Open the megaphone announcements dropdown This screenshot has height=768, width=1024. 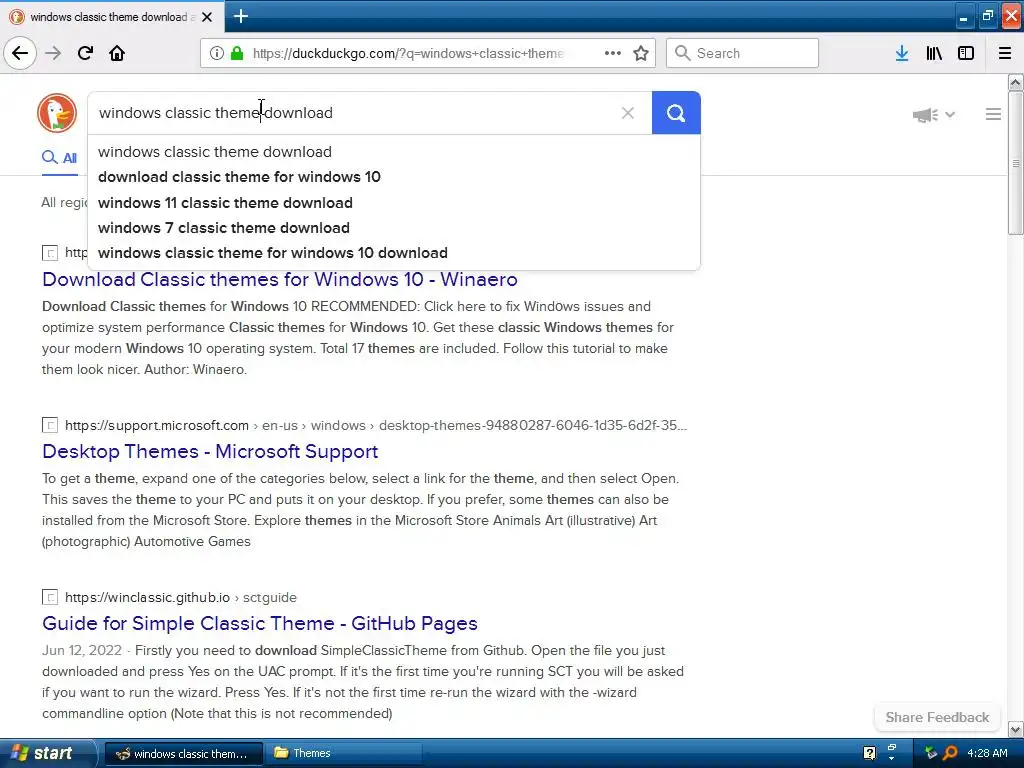click(x=934, y=115)
